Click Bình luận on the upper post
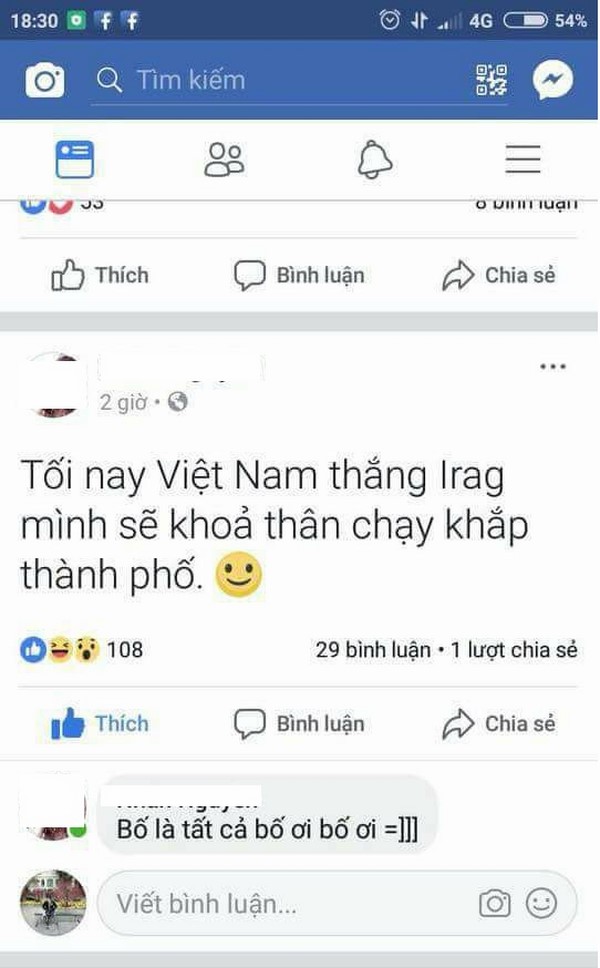The height and width of the screenshot is (968, 600). (299, 275)
